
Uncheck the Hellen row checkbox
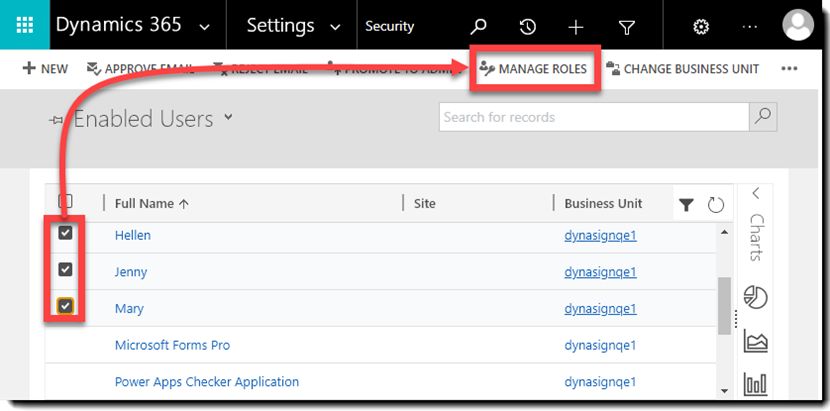[x=65, y=233]
